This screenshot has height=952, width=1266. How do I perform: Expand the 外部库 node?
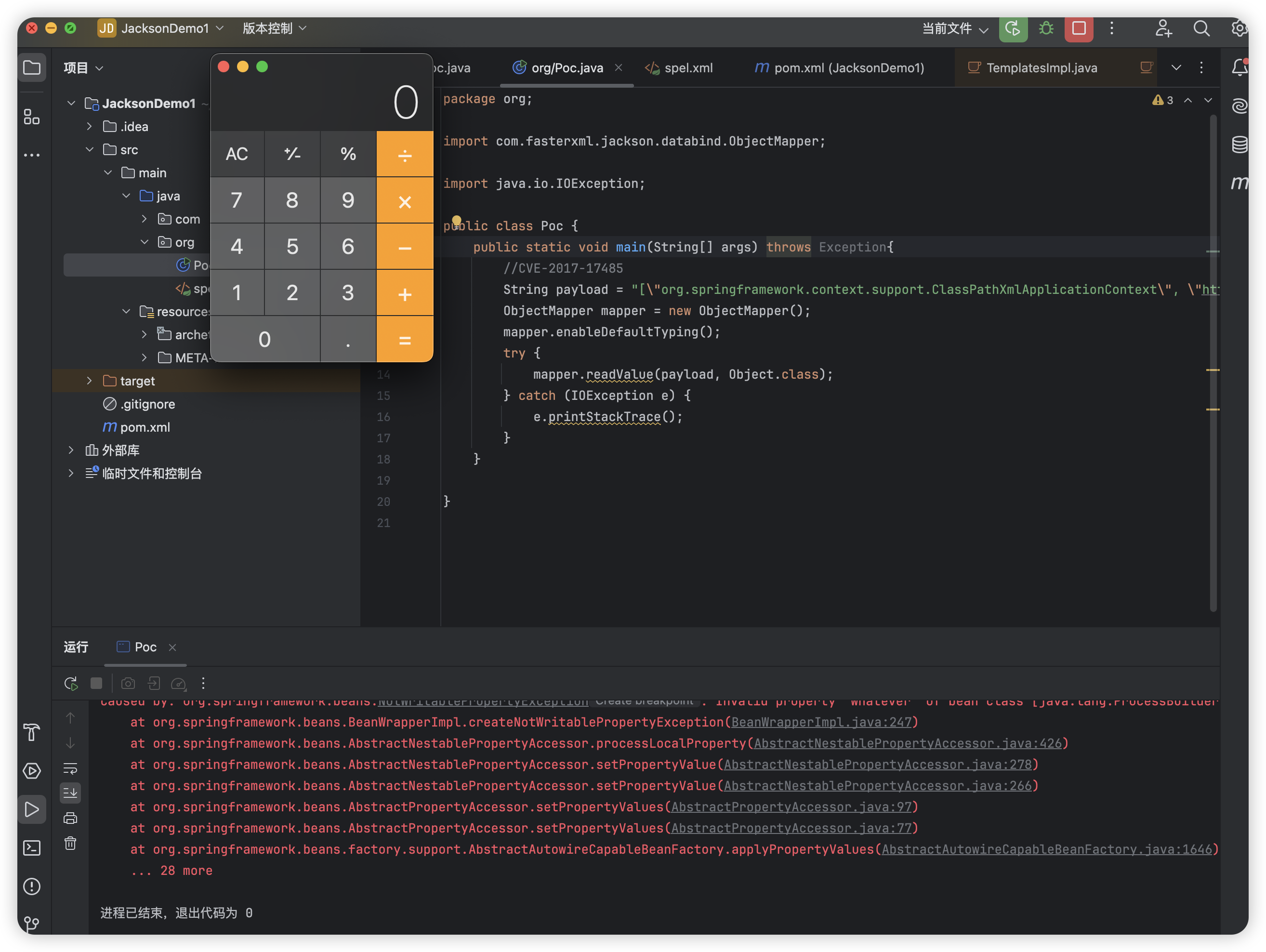pyautogui.click(x=71, y=450)
